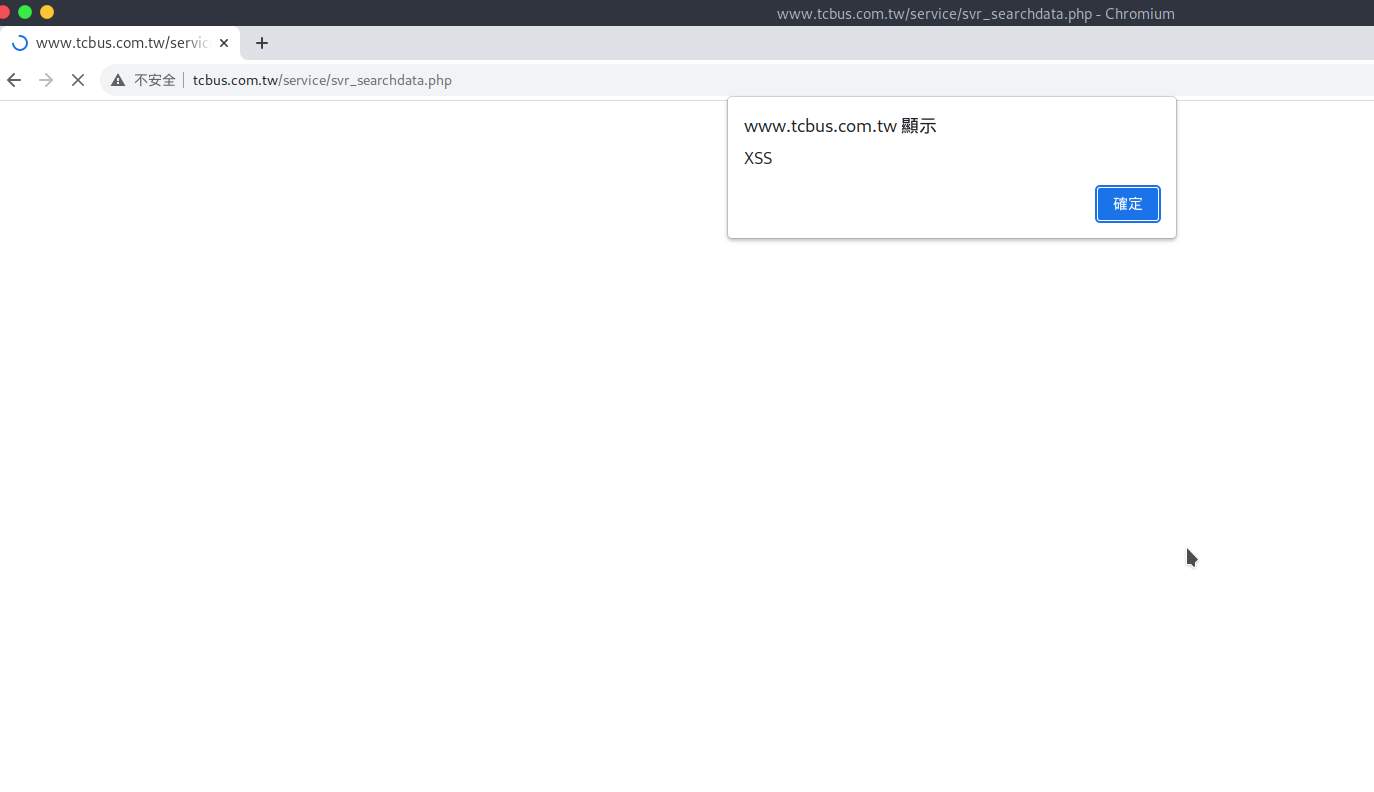Select the www.tcbus.com.tw/servic tab
Viewport: 1374px width, 792px height.
click(120, 43)
